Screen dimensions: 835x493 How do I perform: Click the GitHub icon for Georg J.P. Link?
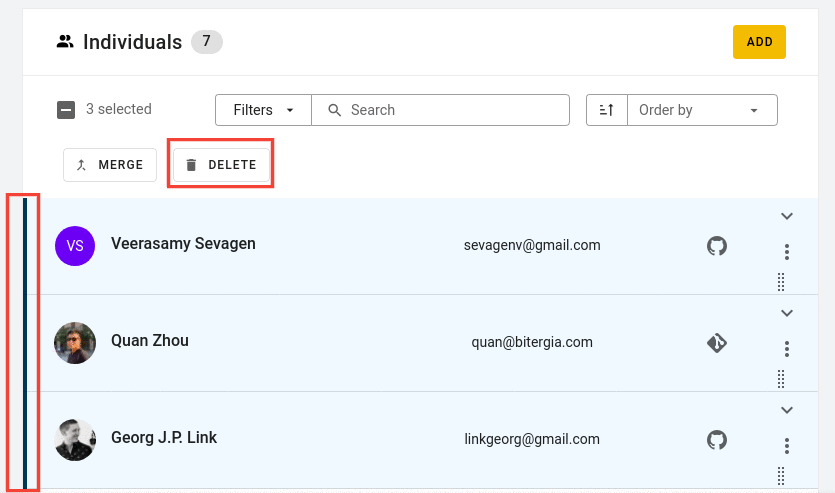pos(717,440)
